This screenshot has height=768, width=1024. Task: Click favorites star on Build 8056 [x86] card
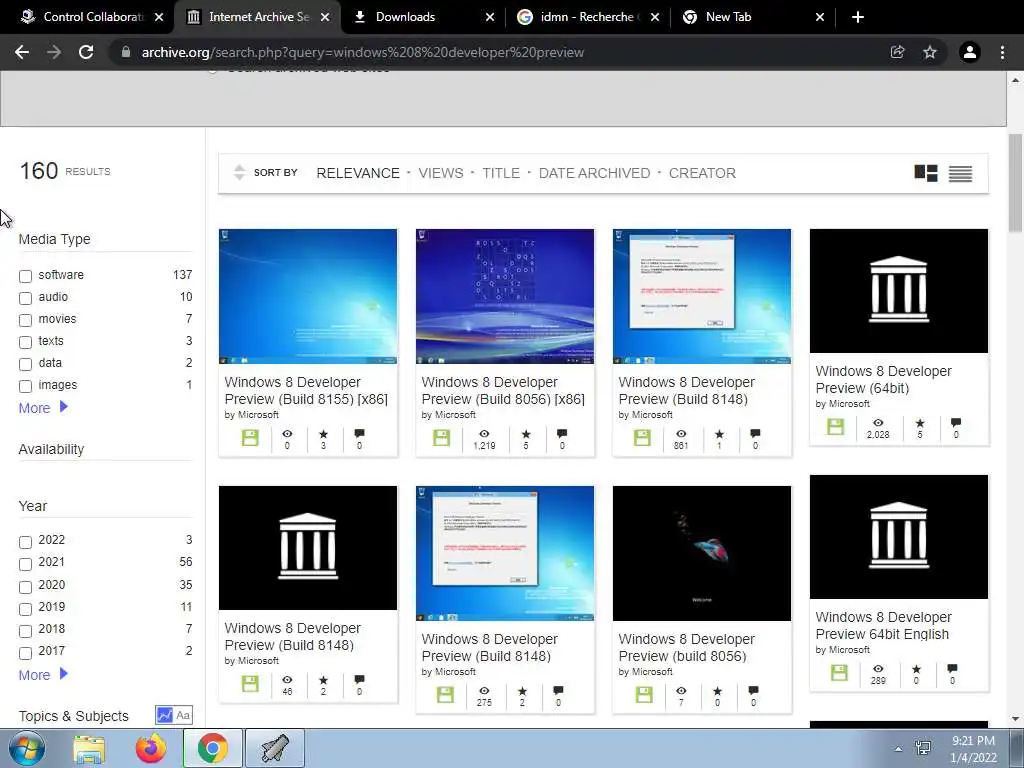point(526,434)
